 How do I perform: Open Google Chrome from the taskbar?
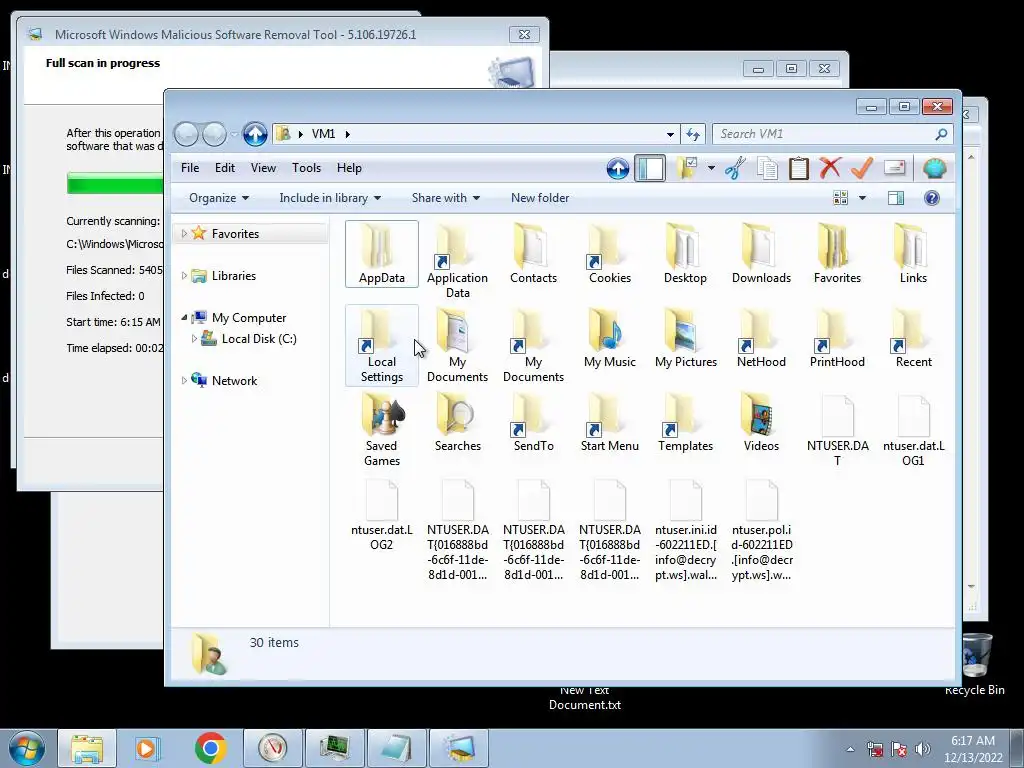tap(210, 748)
